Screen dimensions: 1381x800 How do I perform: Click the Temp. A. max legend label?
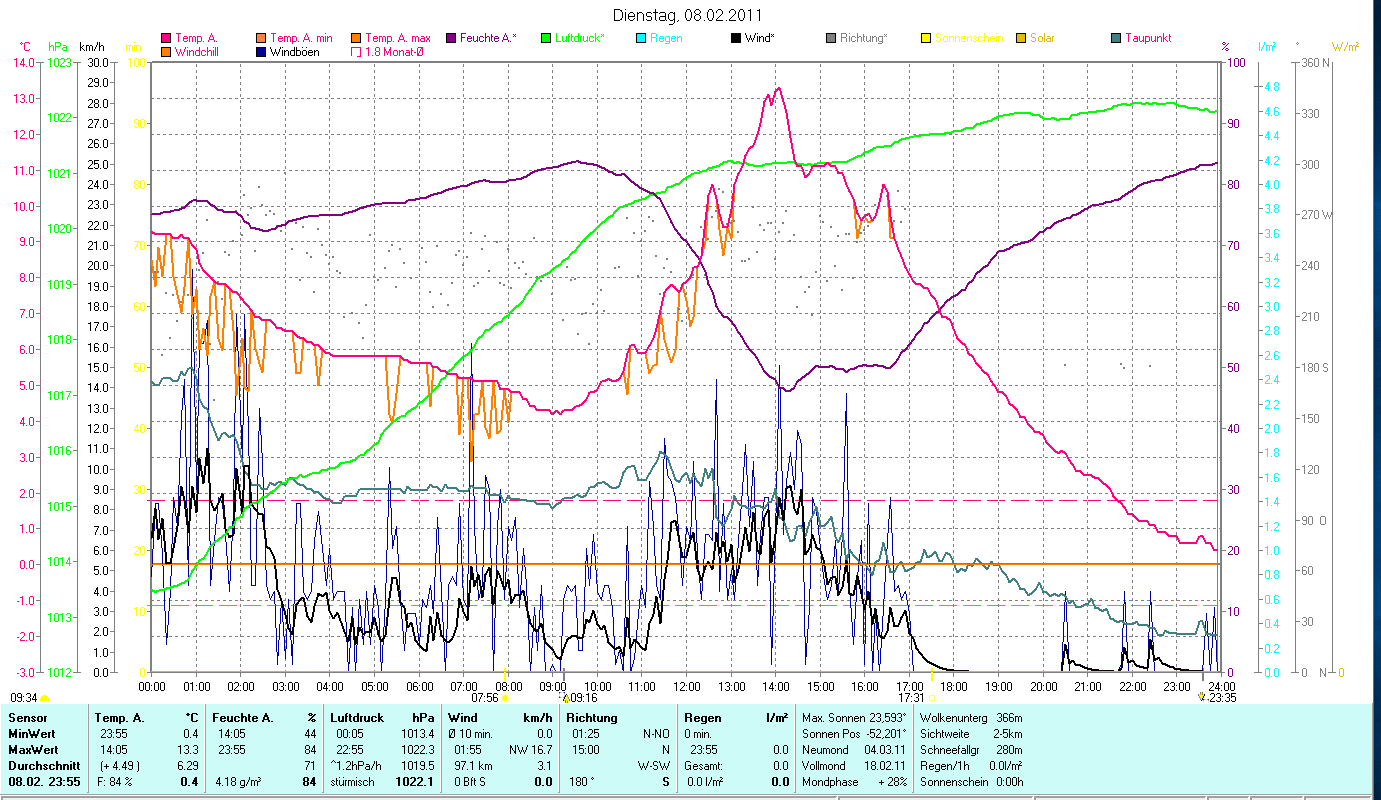click(397, 38)
